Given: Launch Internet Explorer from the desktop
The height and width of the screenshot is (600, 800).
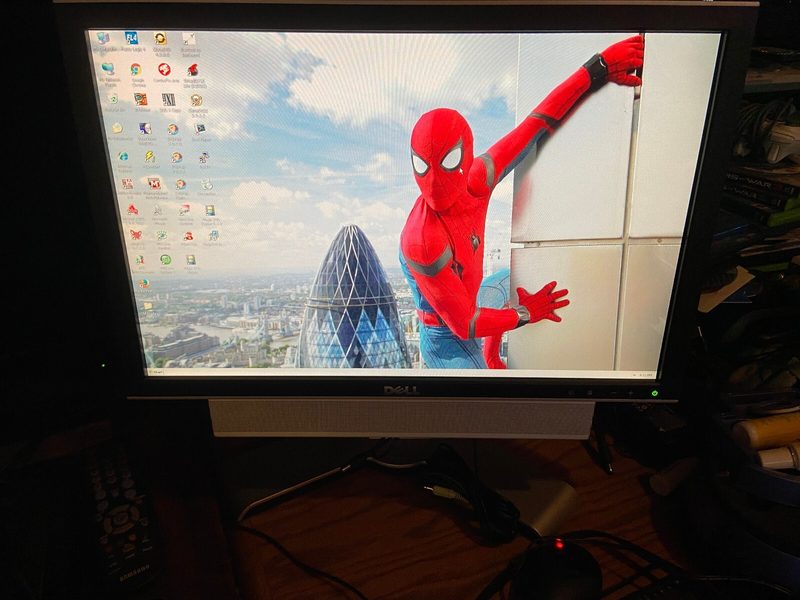Looking at the screenshot, I should click(123, 156).
